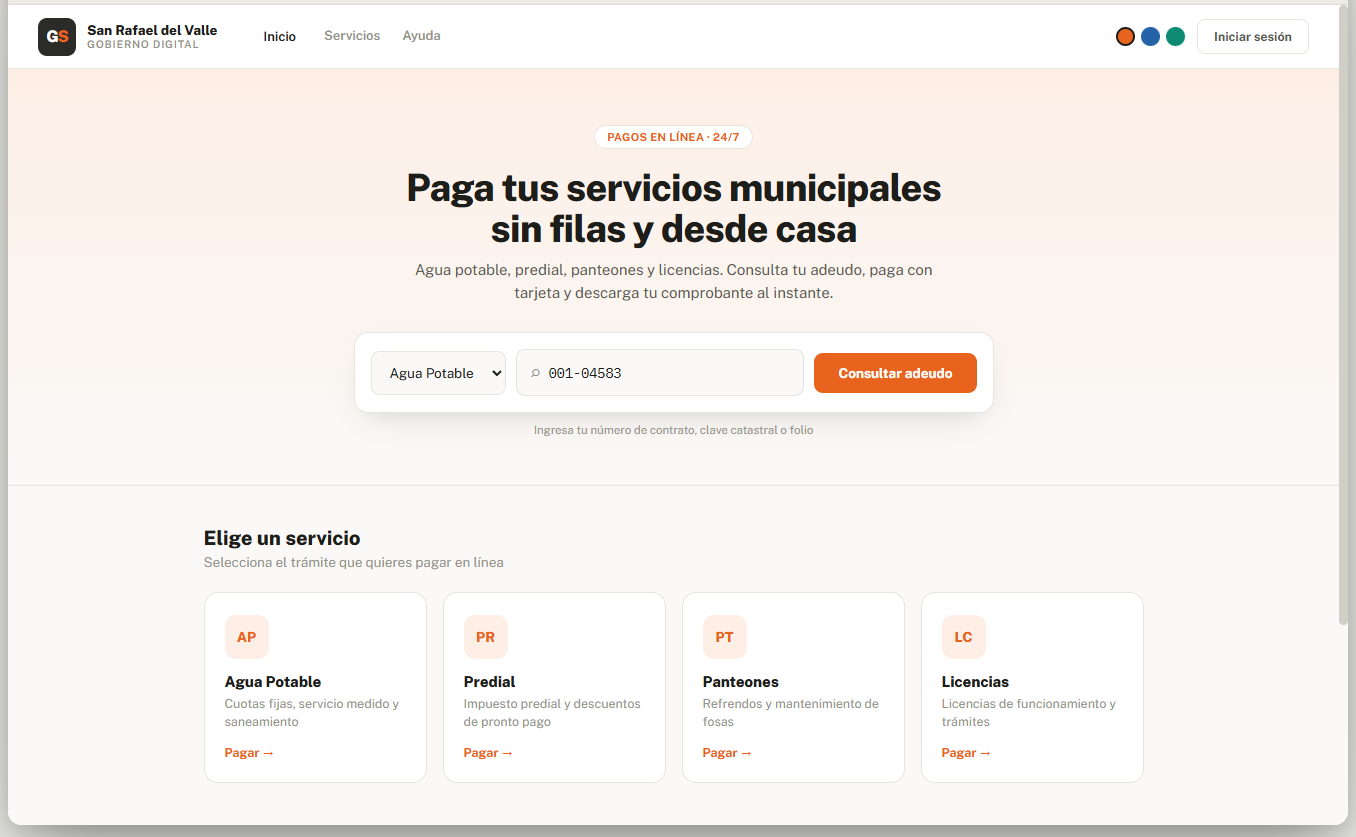Screen dimensions: 1356x837
Task: Open the Ayuda nav item
Action: pyautogui.click(x=421, y=36)
